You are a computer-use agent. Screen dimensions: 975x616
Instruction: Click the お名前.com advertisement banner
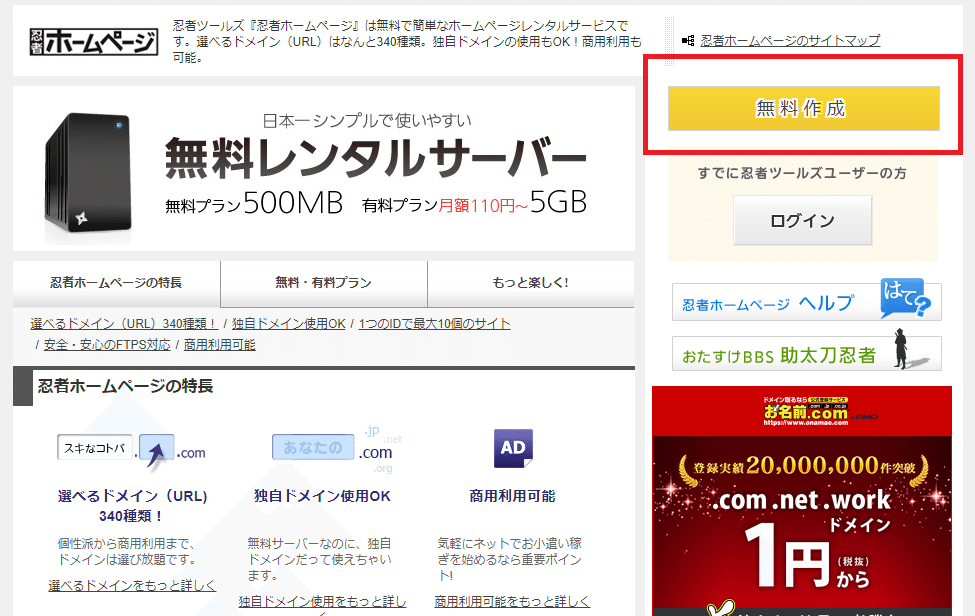pos(802,501)
